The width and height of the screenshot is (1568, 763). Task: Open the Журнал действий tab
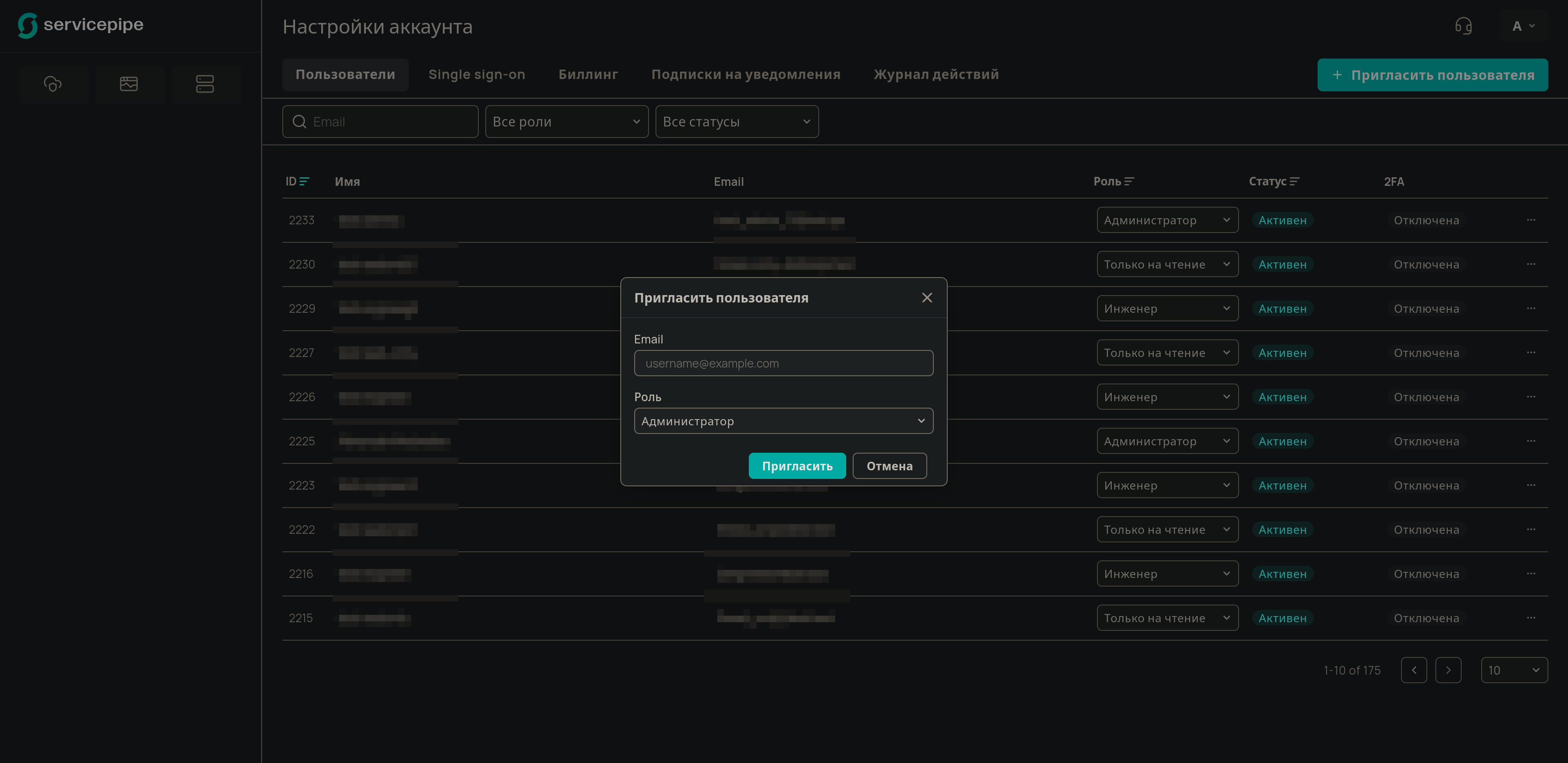click(x=936, y=74)
